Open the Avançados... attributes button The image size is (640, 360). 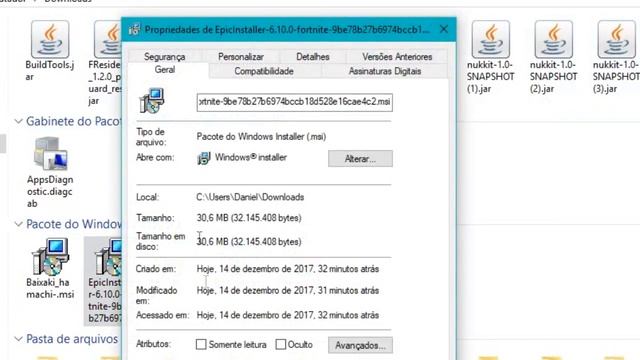(x=360, y=345)
